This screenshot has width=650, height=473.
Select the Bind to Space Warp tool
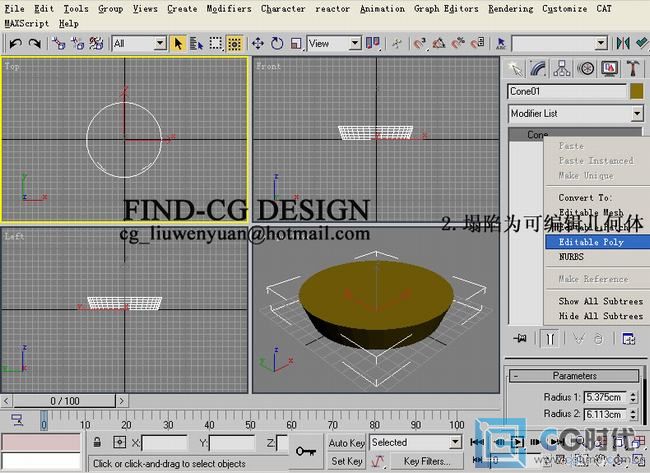tap(96, 43)
